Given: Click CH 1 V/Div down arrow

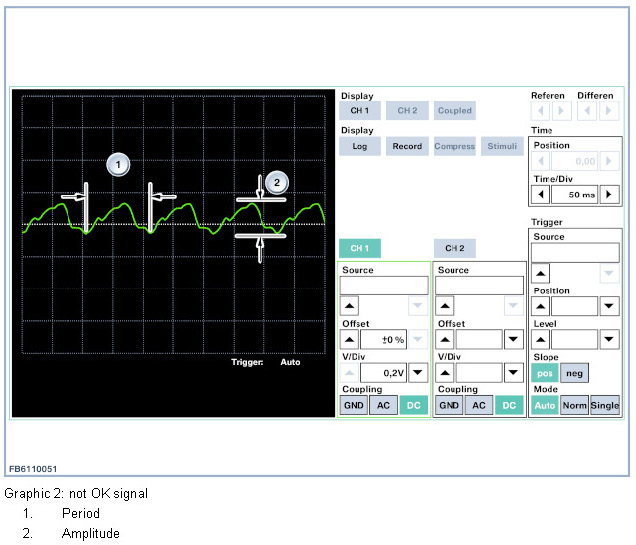Looking at the screenshot, I should tap(418, 372).
